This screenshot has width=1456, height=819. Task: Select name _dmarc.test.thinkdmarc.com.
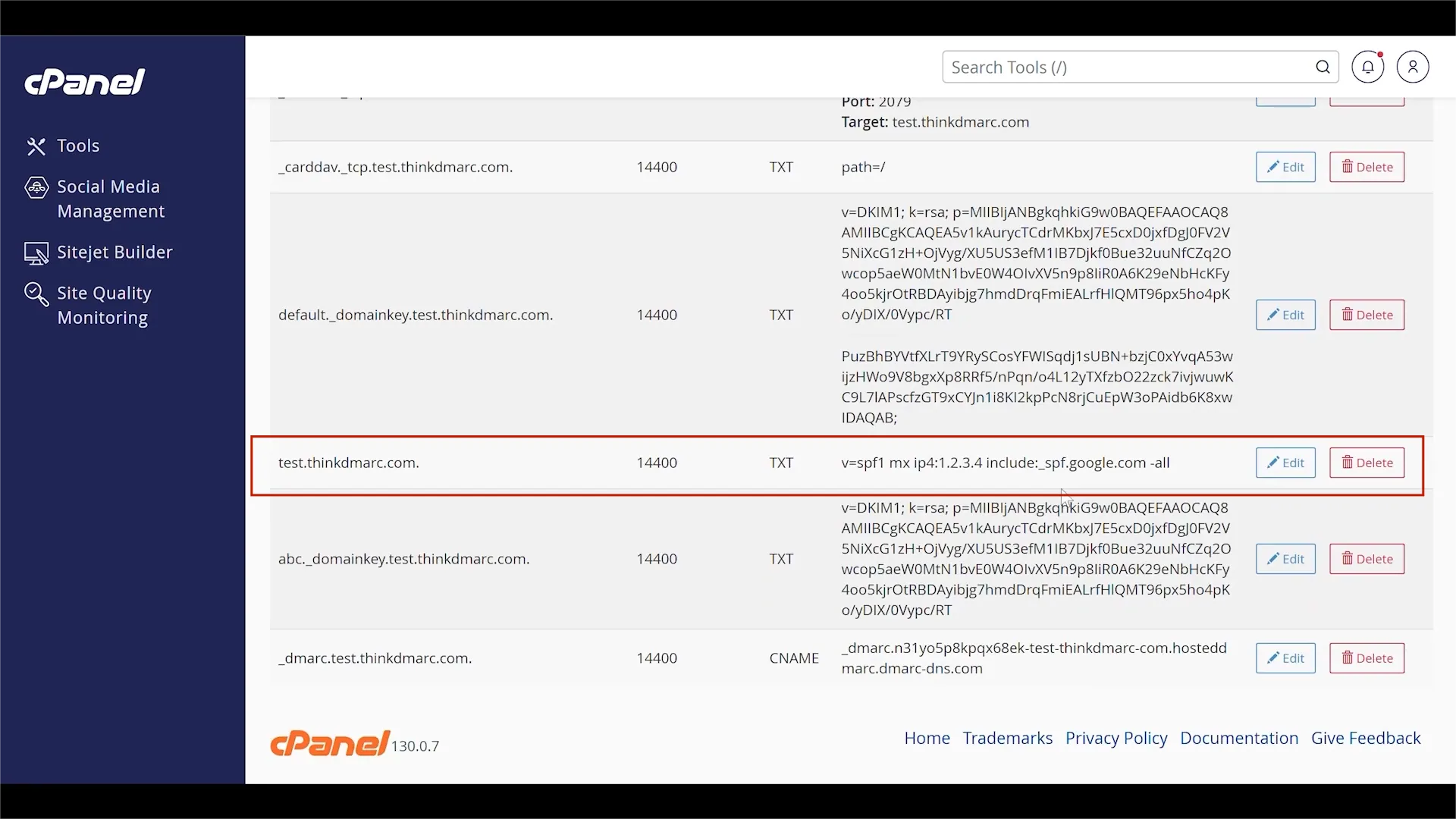375,658
